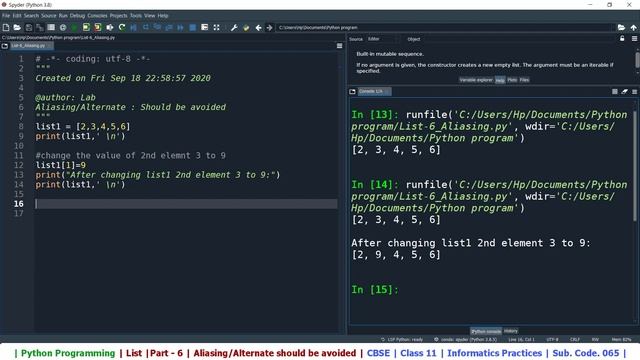Save the current file with disk icon

[29, 27]
